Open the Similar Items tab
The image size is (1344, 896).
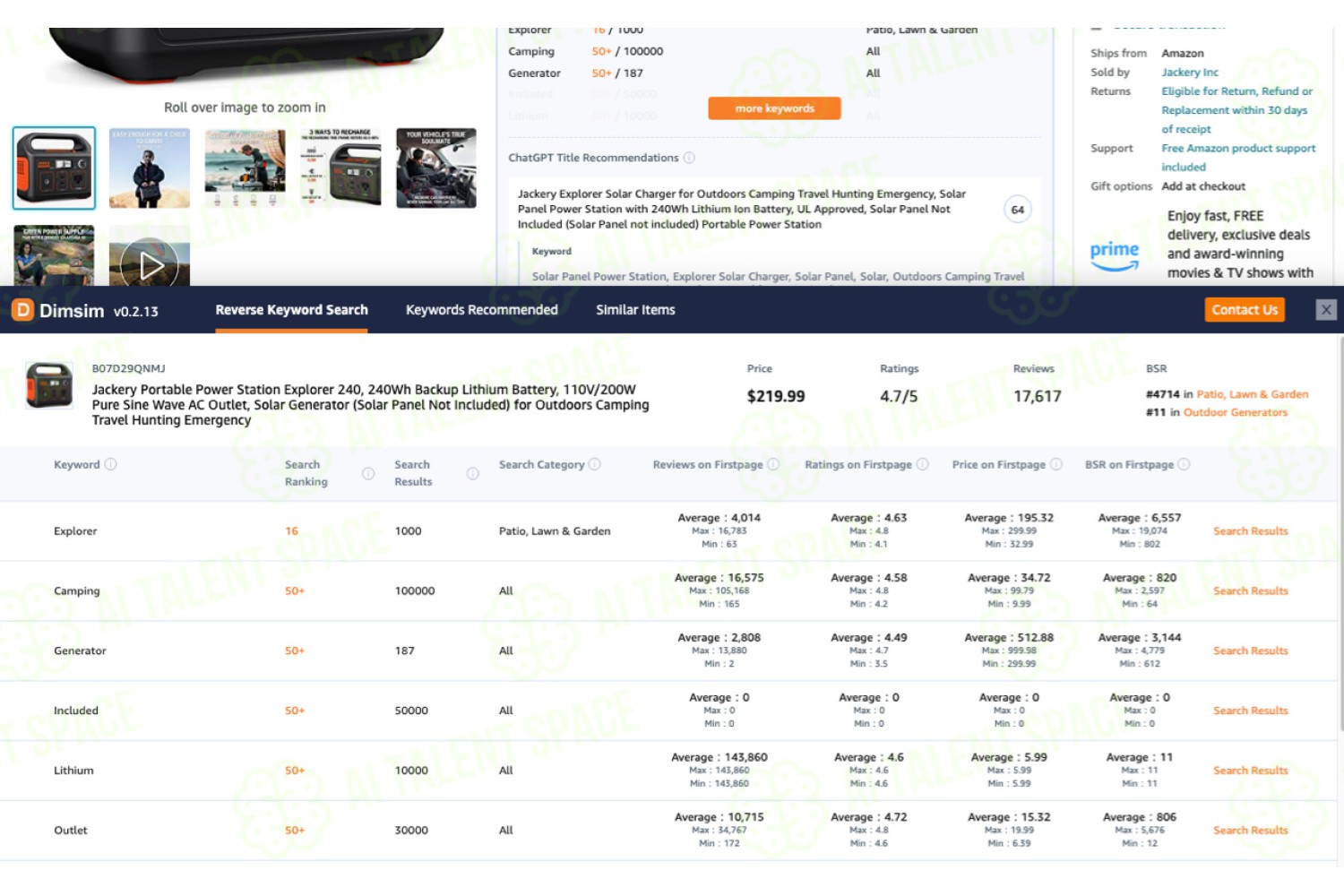(635, 310)
